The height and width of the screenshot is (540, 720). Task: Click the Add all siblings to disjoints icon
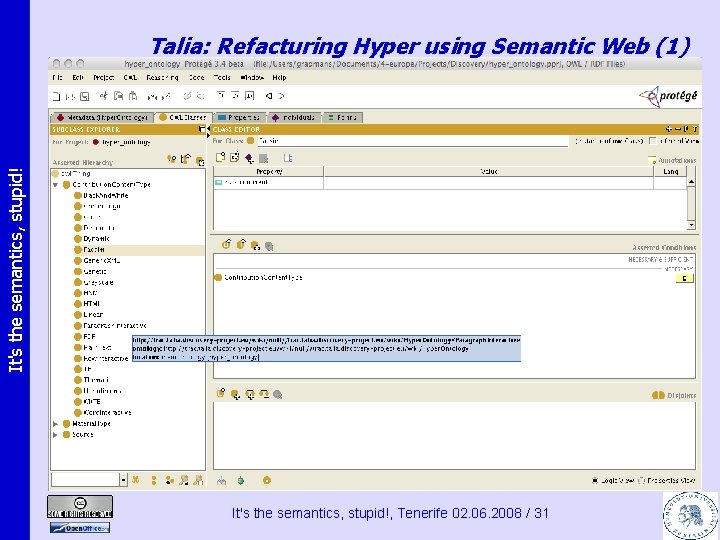tap(250, 394)
